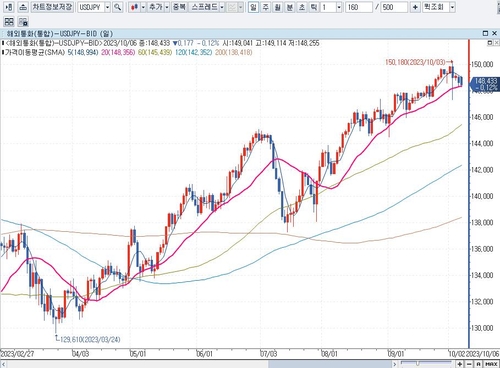Viewport: 500px width, 368px height.
Task: Click the 146,000 price axis label
Action: [482, 117]
